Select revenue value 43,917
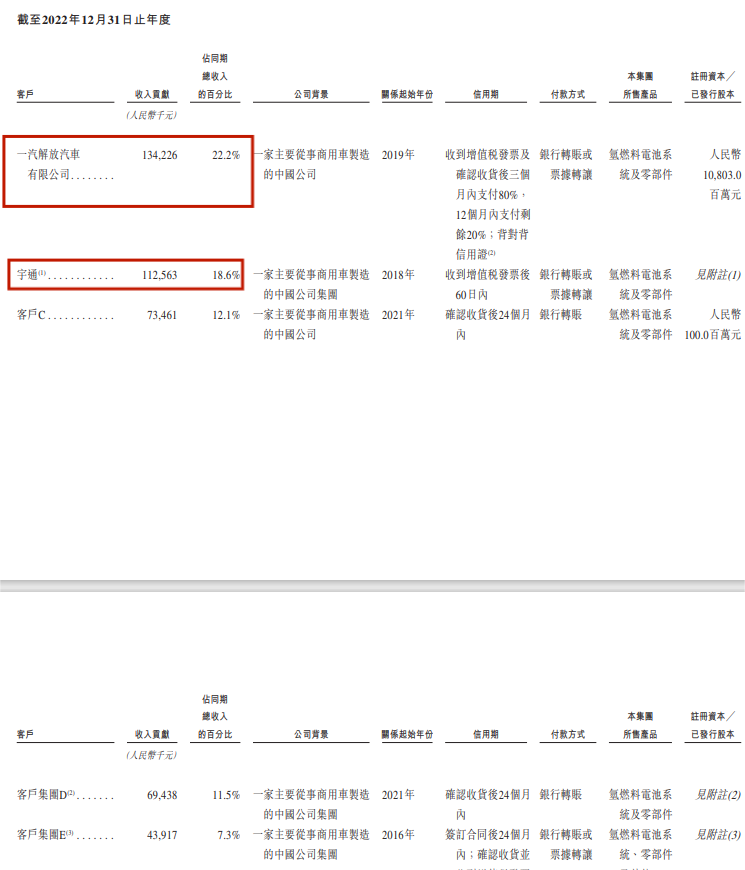The image size is (745, 870). click(x=162, y=835)
